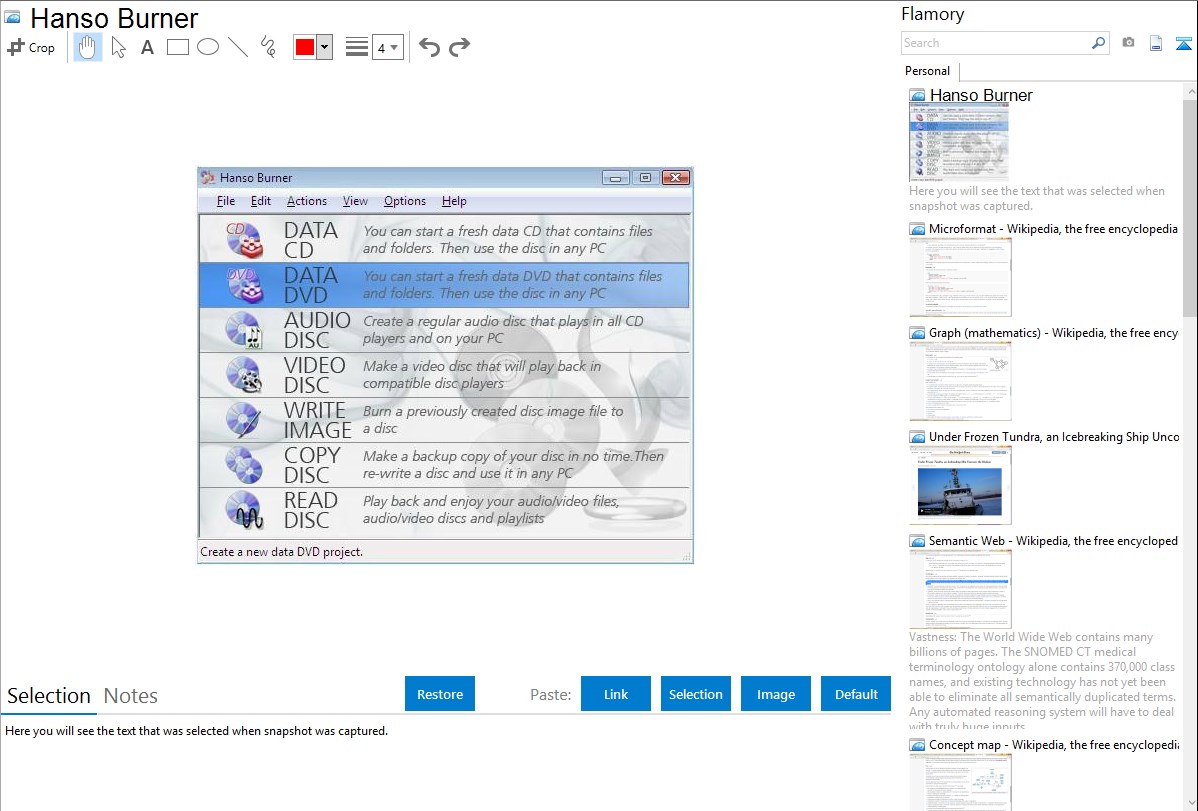Click the blue Flamory icon in the top-right corner
The image size is (1198, 811).
pos(1183,44)
